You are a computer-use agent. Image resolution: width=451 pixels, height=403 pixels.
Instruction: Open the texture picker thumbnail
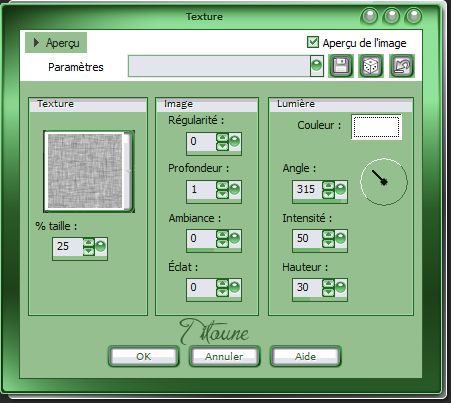click(x=89, y=171)
